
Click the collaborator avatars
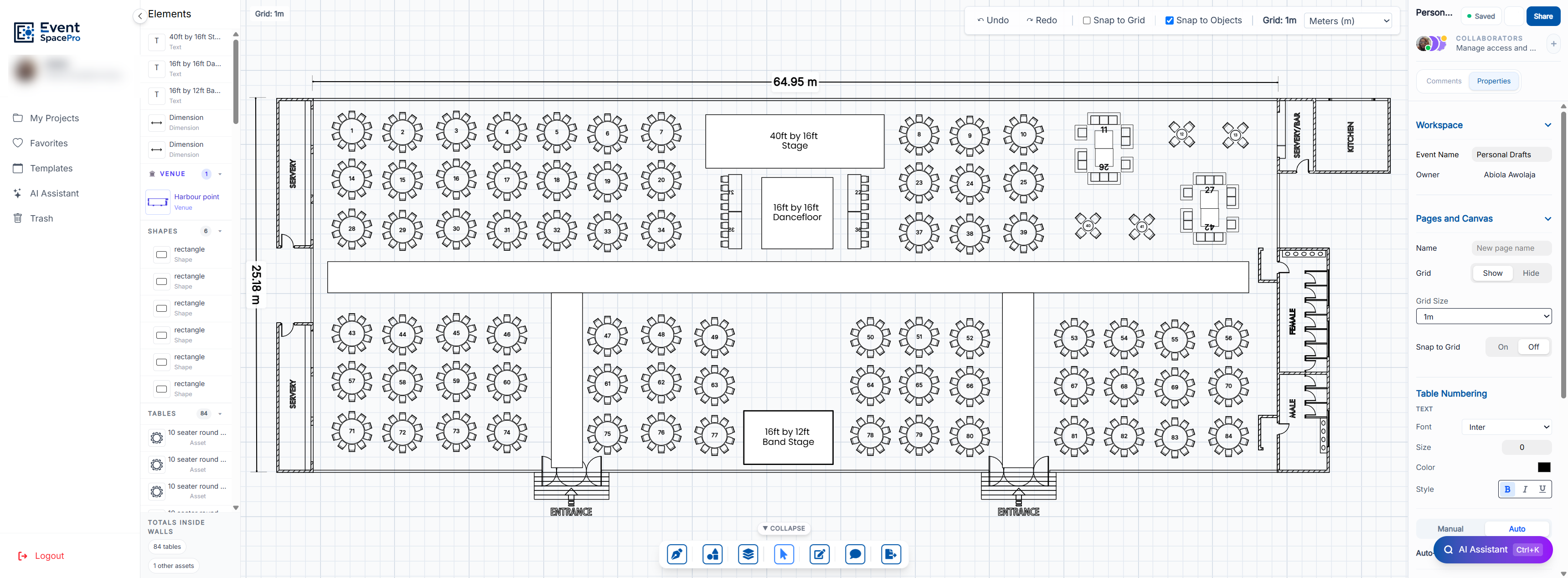(1431, 43)
